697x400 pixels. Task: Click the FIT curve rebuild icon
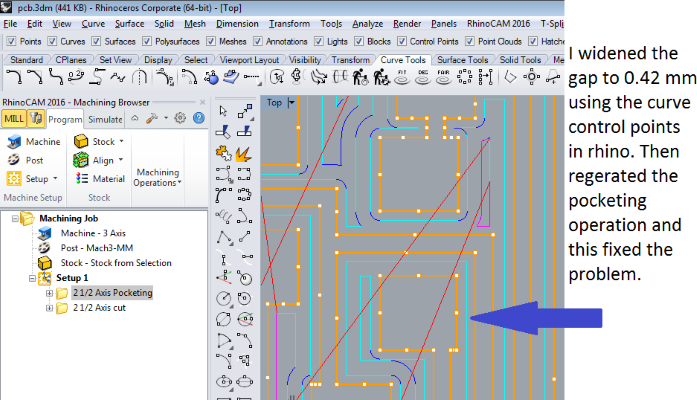(x=402, y=77)
